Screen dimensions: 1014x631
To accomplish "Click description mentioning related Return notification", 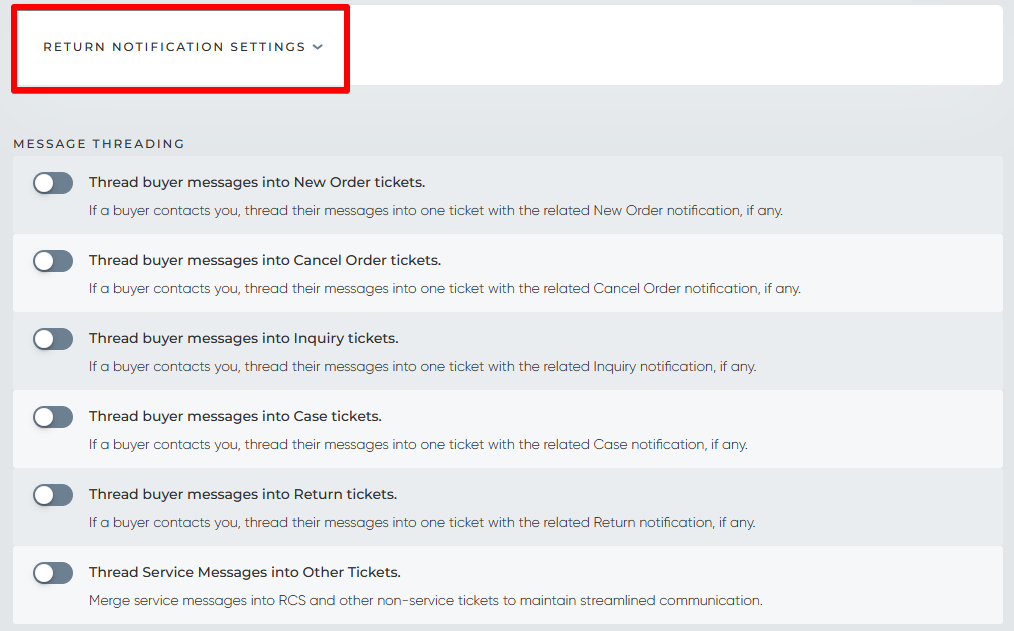I will coord(422,522).
